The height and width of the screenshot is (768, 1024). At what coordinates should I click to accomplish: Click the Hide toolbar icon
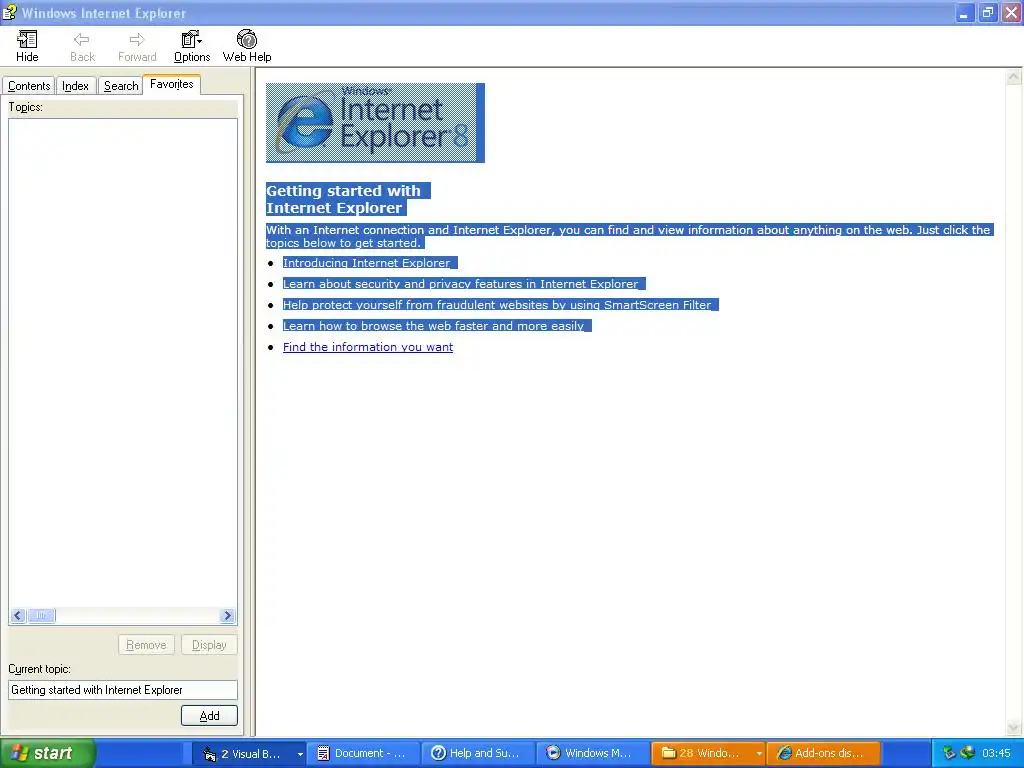tap(27, 46)
